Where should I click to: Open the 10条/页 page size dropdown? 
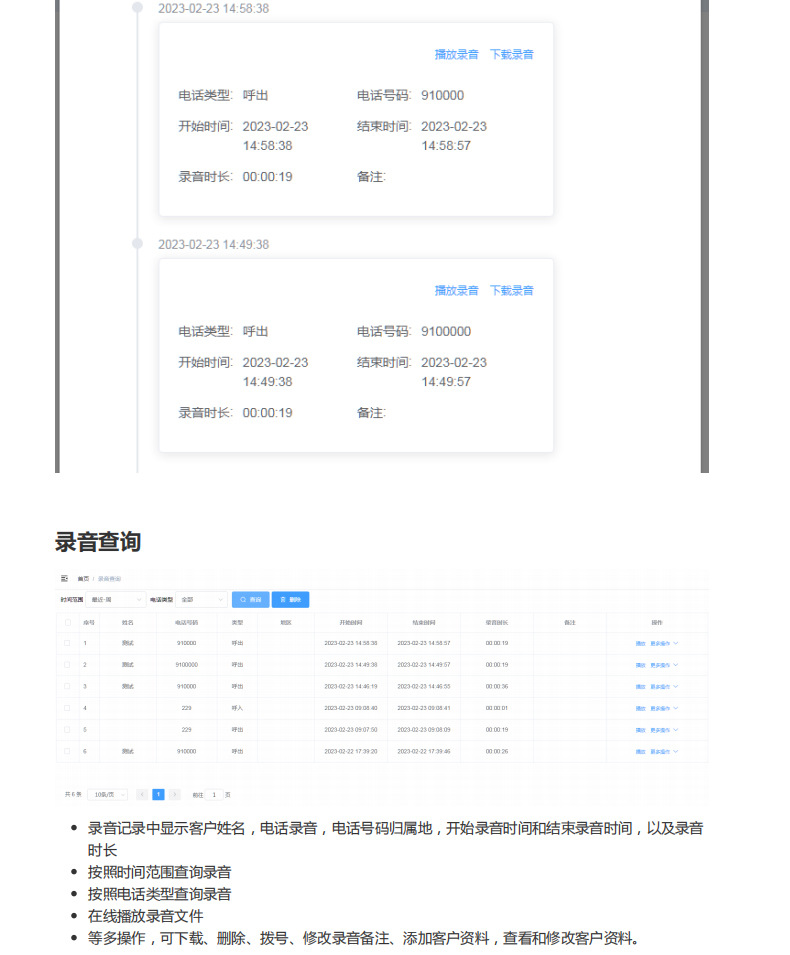(107, 795)
